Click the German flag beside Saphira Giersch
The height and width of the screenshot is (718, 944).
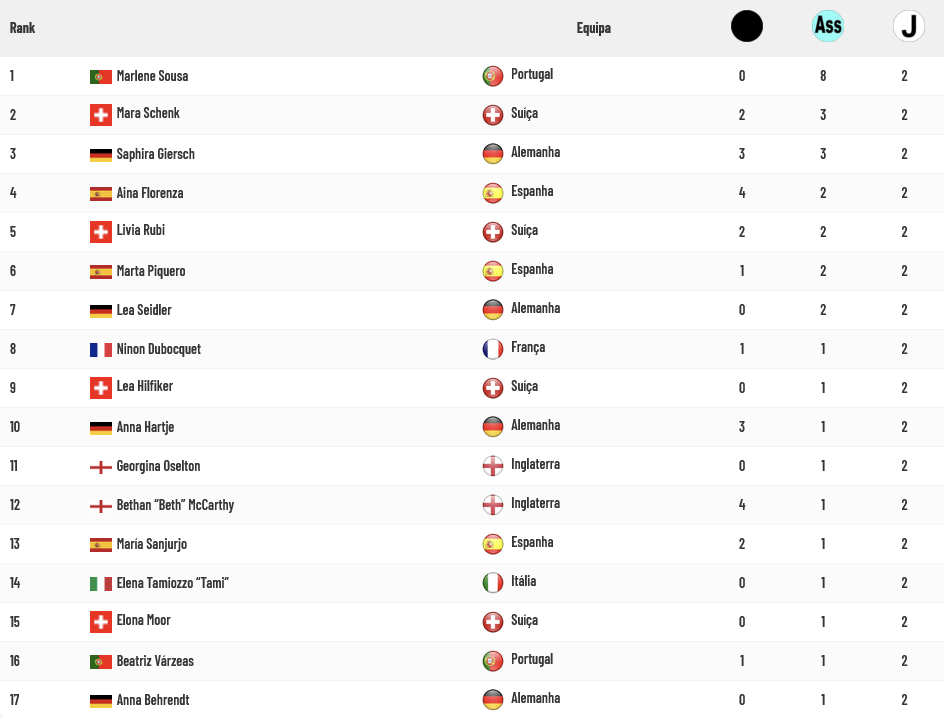[x=101, y=155]
